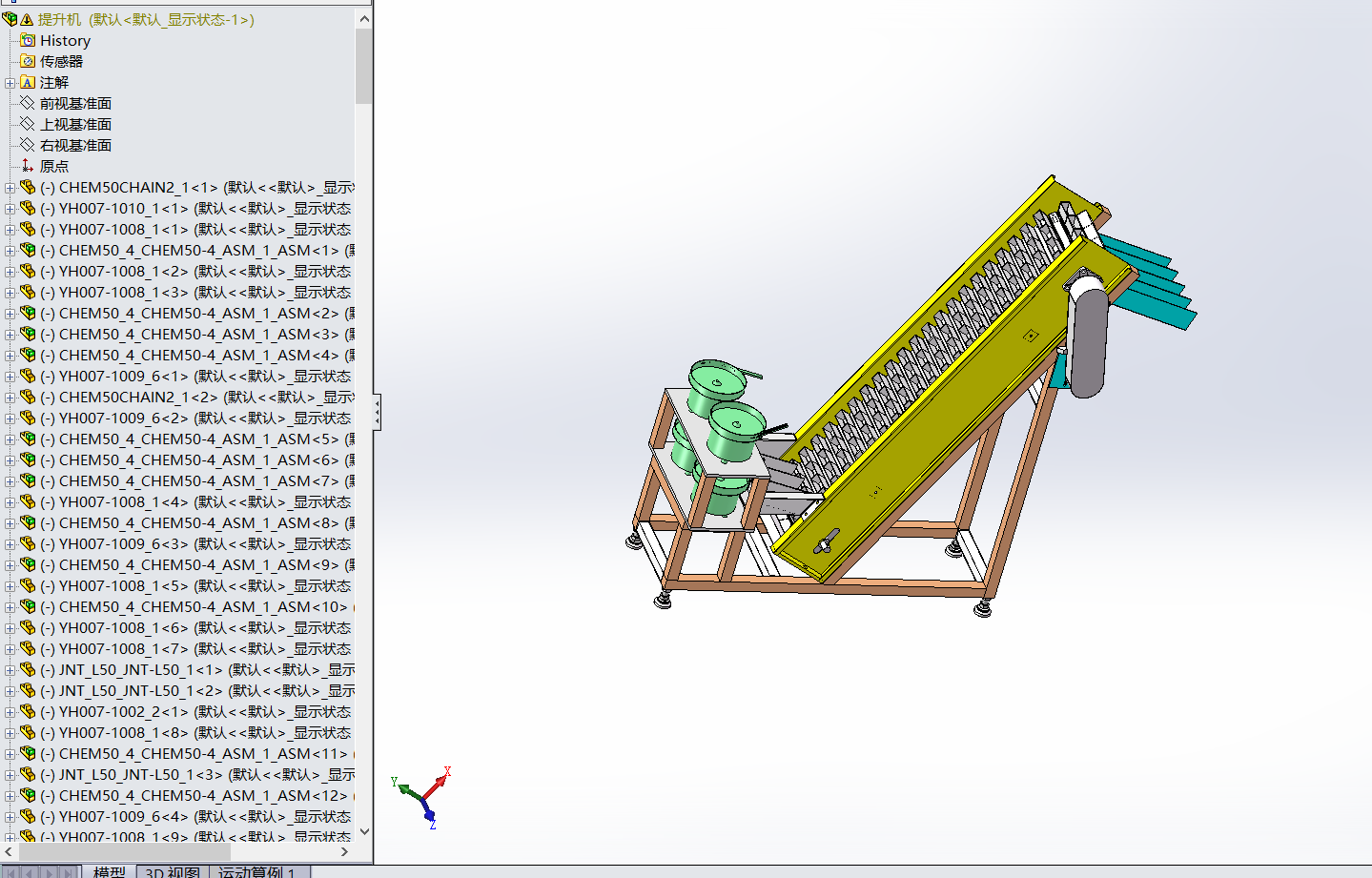This screenshot has width=1372, height=878.
Task: Expand the CHEM50-4_ASM_1_ASM<2> node
Action: coord(10,314)
